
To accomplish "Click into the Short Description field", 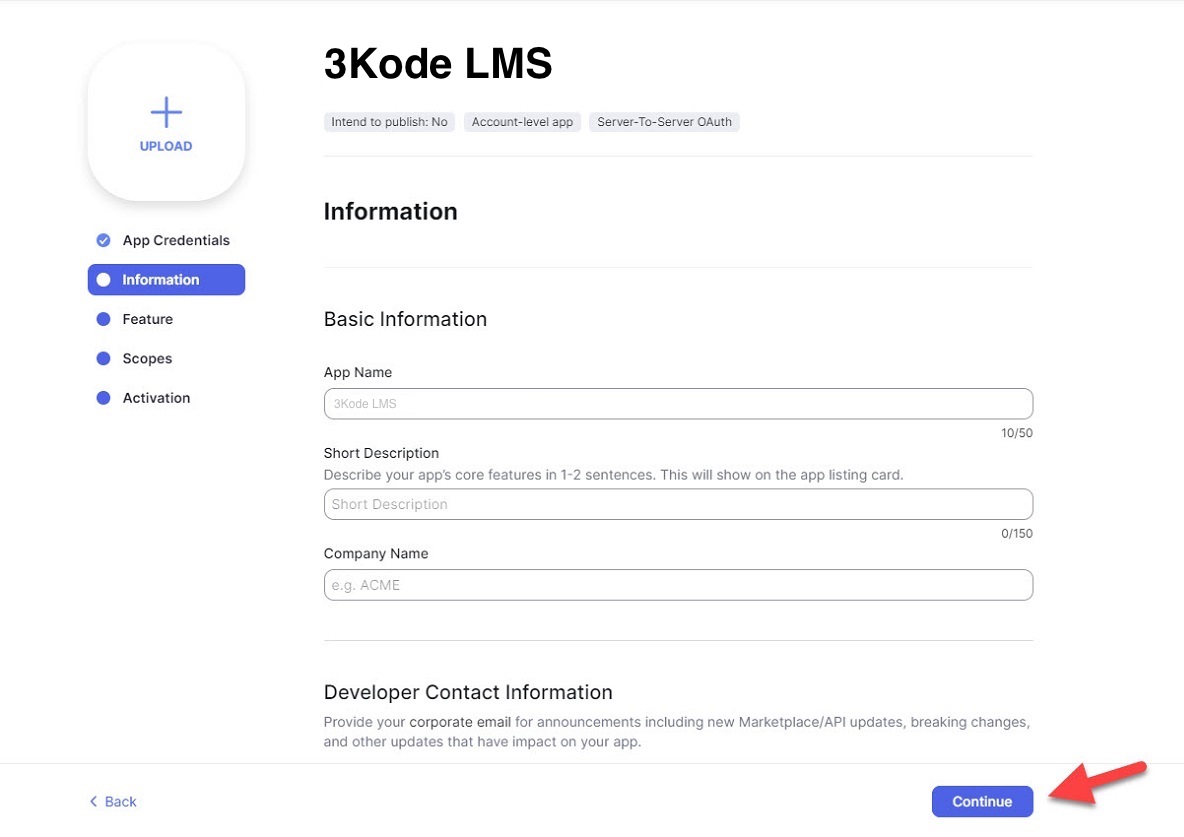I will 678,504.
